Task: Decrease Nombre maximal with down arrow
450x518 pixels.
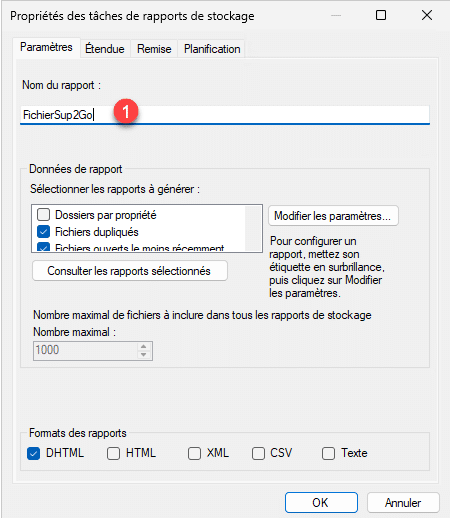Action: click(143, 355)
